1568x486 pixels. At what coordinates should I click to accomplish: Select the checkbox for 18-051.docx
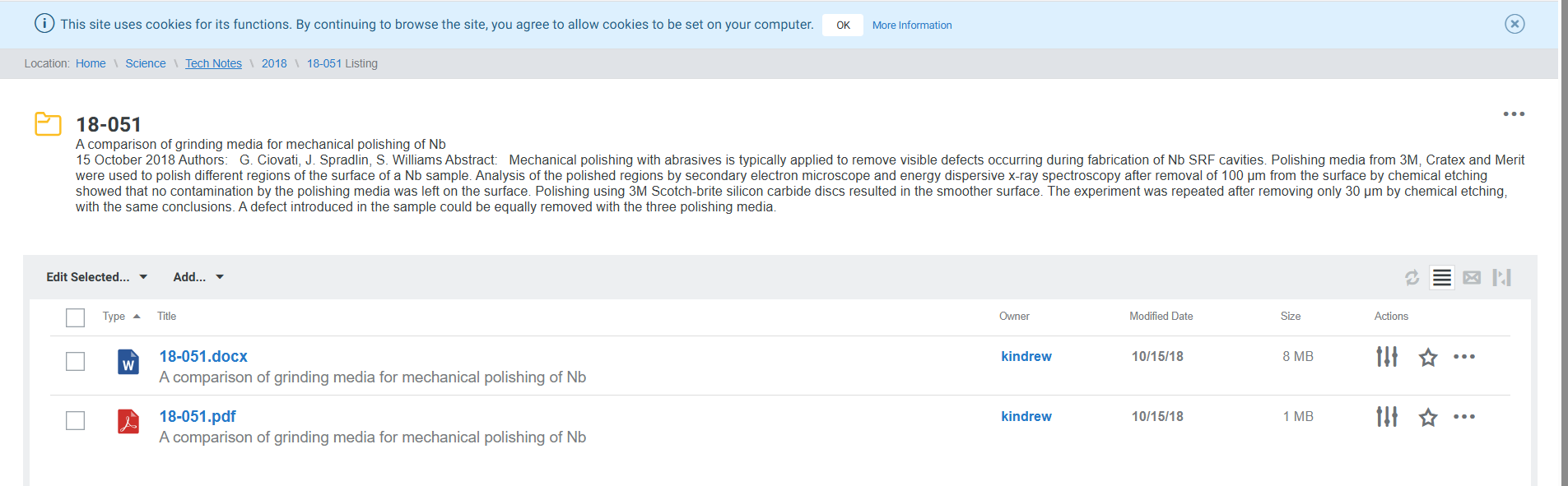point(75,362)
